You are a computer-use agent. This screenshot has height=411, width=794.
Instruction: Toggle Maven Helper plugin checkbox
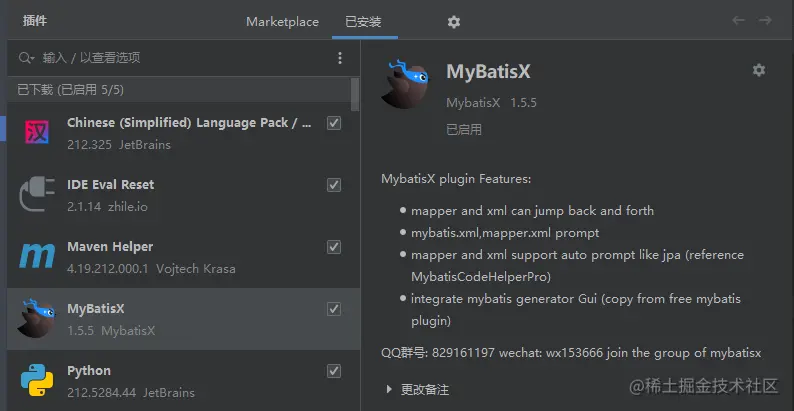click(334, 247)
